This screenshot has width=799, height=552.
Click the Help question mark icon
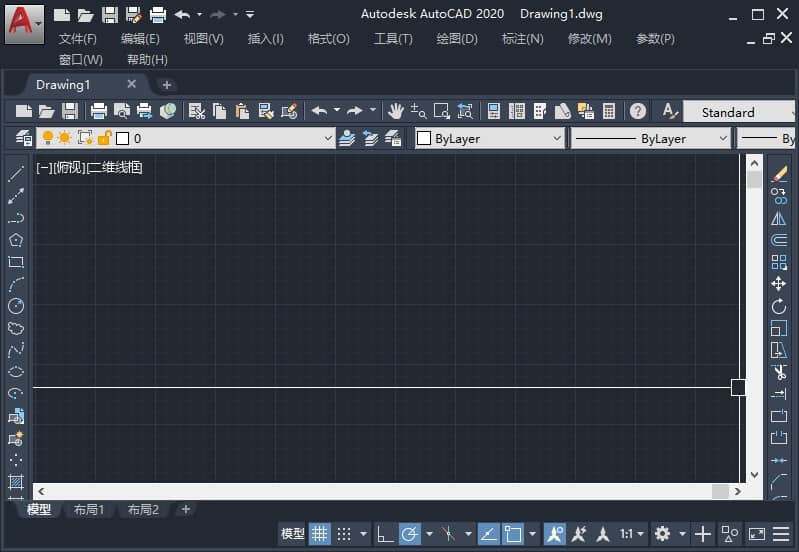coord(638,111)
